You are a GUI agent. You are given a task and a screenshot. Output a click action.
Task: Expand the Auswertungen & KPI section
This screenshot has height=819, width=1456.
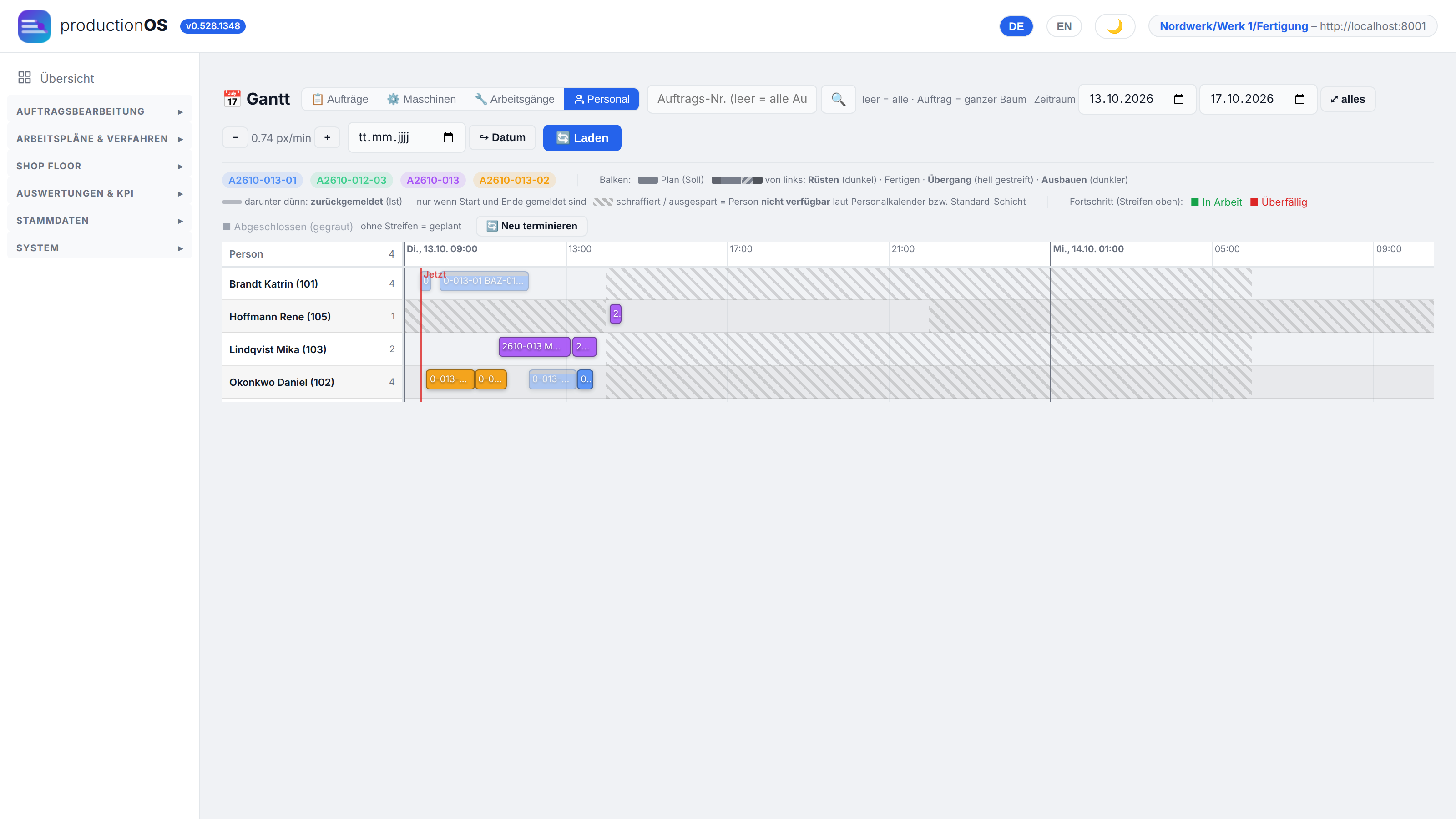coord(100,193)
